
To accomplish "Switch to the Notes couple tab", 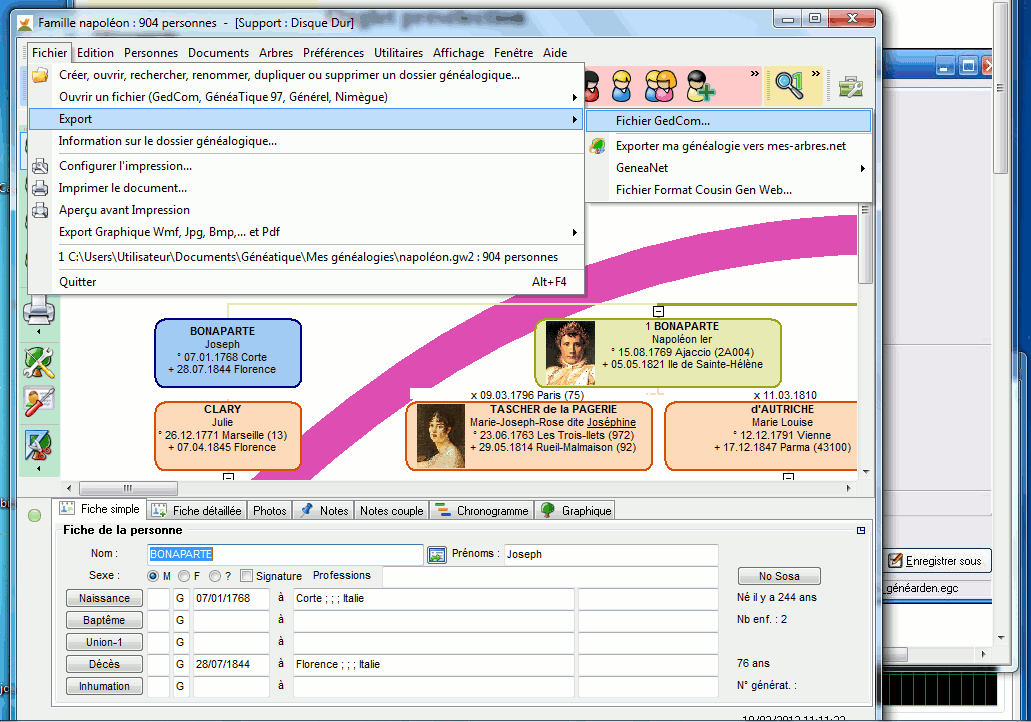I will (391, 510).
